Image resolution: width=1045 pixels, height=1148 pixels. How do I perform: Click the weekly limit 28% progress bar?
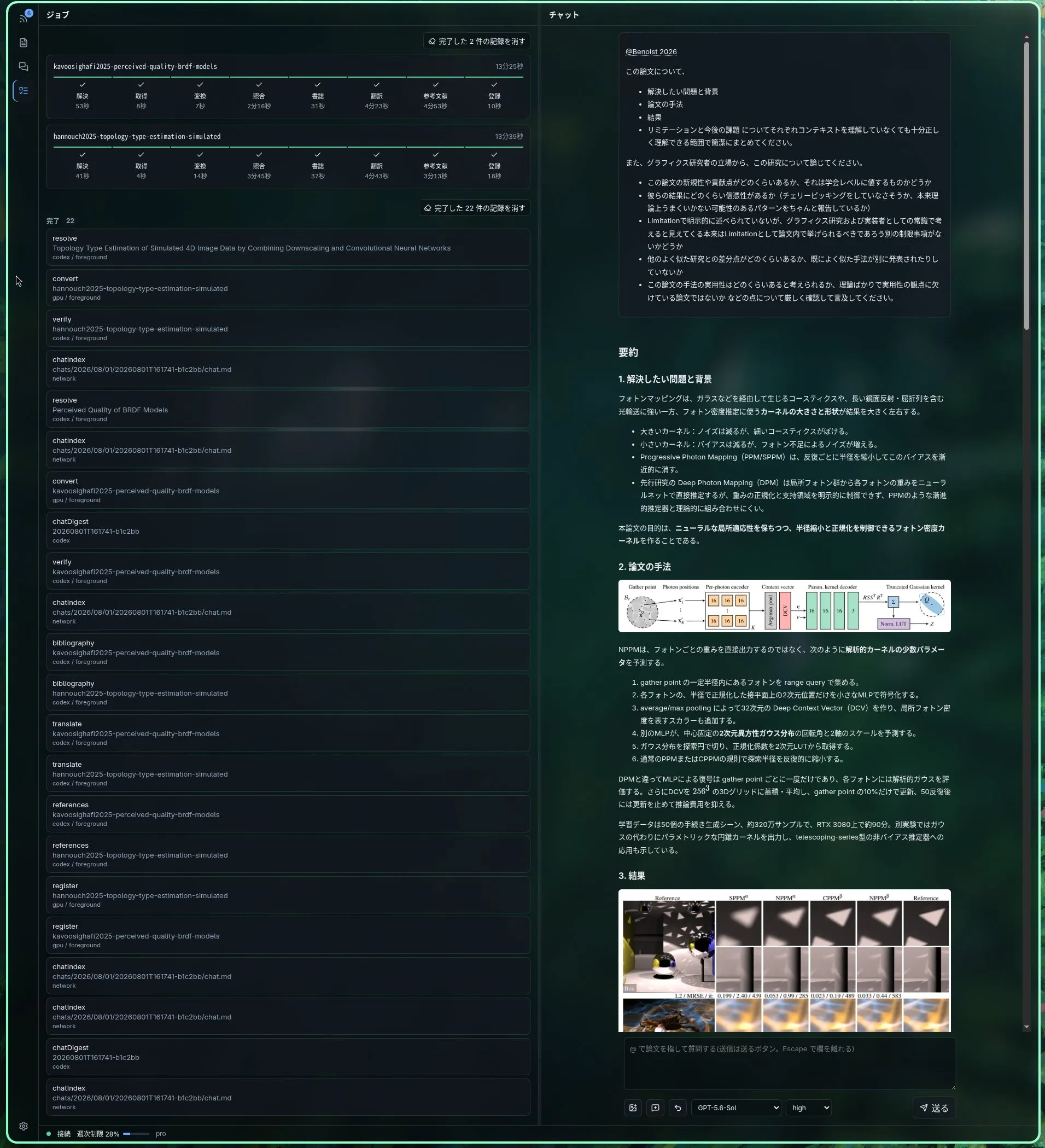click(x=136, y=1134)
